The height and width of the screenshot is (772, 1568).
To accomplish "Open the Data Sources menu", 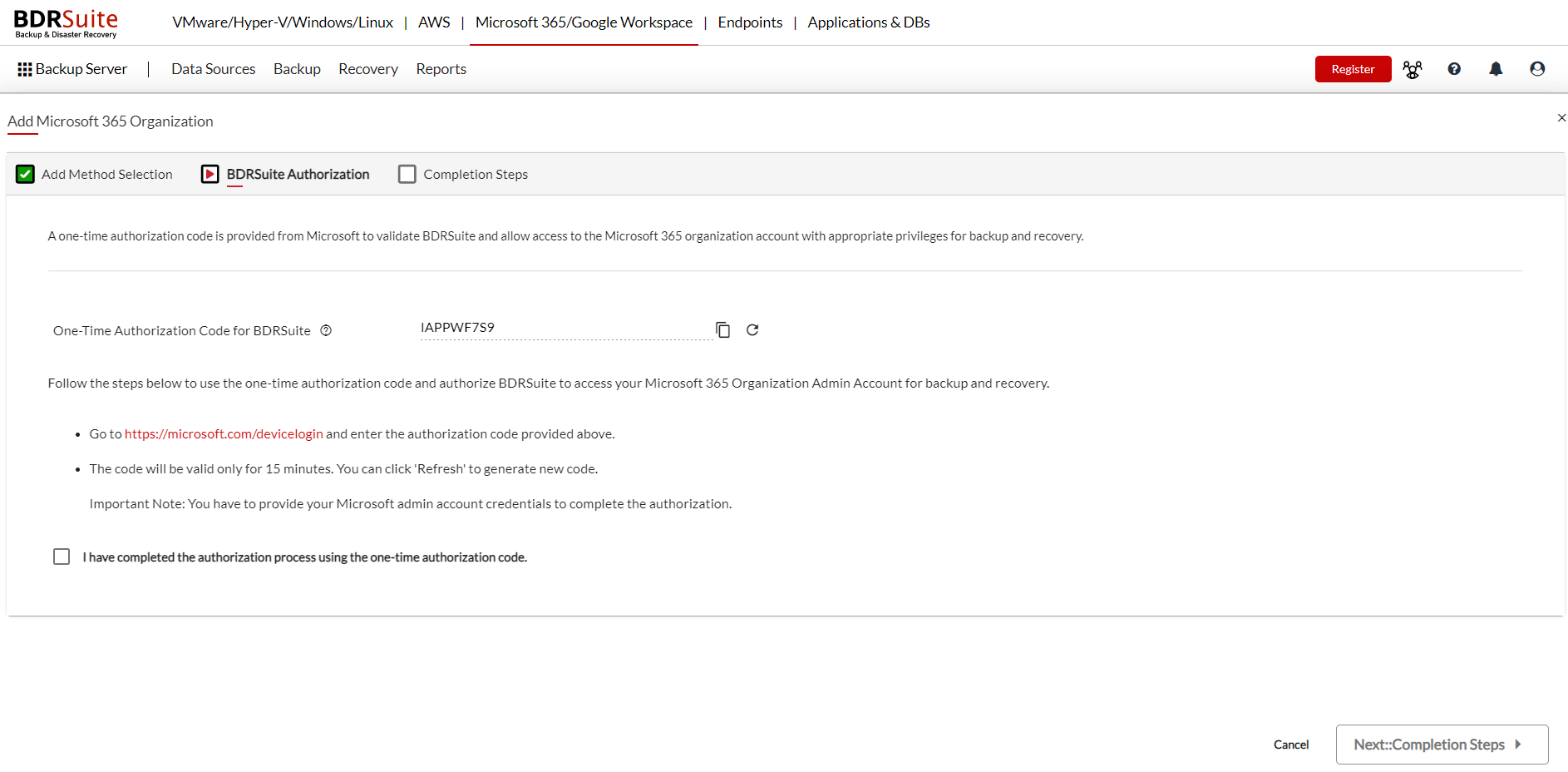I will pos(214,69).
